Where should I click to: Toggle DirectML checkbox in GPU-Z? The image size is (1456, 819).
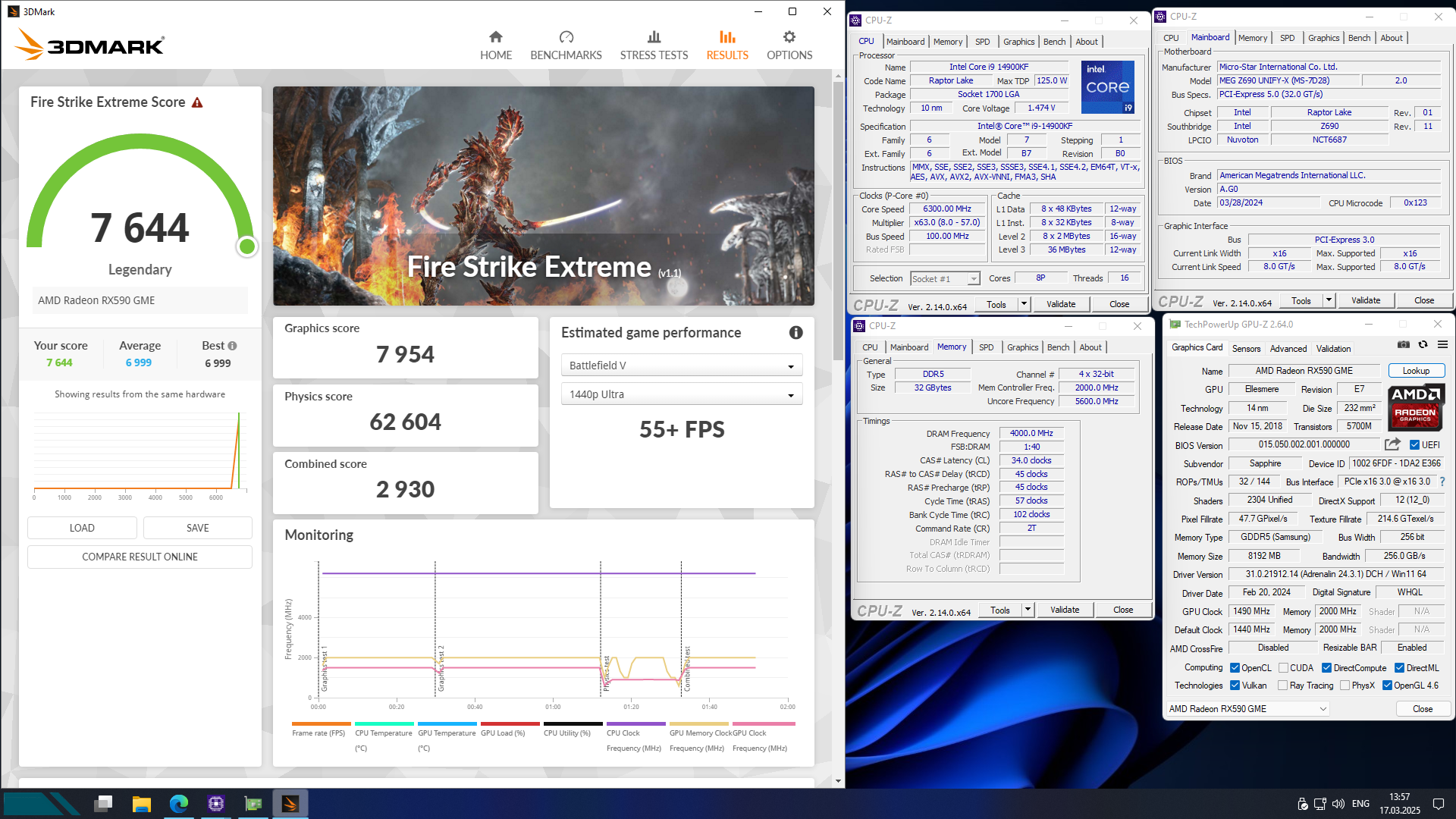pos(1399,668)
